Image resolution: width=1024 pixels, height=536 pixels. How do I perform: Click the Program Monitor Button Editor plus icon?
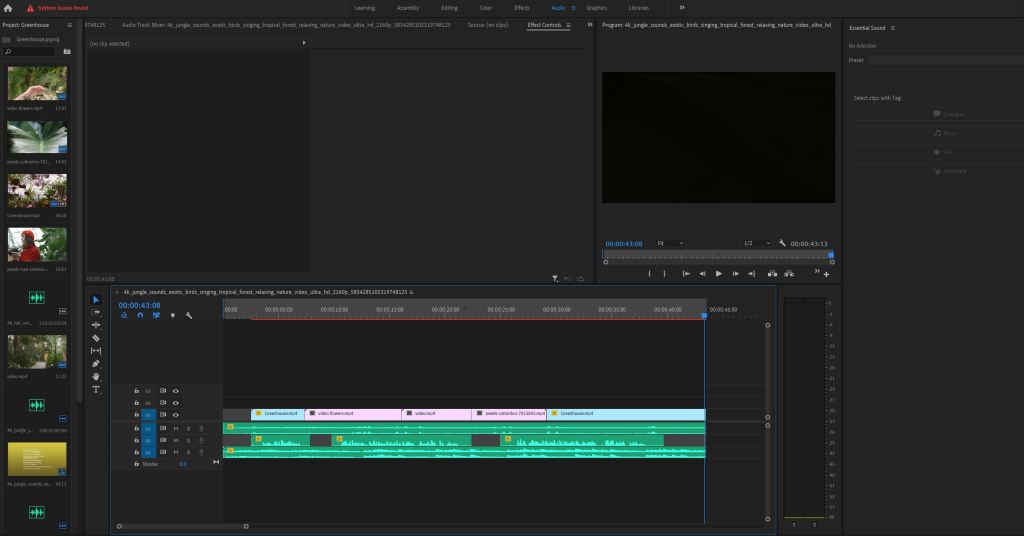pos(826,274)
